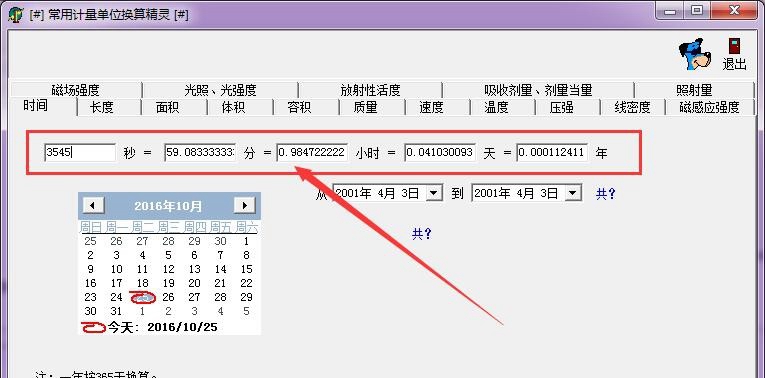Click the app icon in title bar
765x378 pixels.
16,14
